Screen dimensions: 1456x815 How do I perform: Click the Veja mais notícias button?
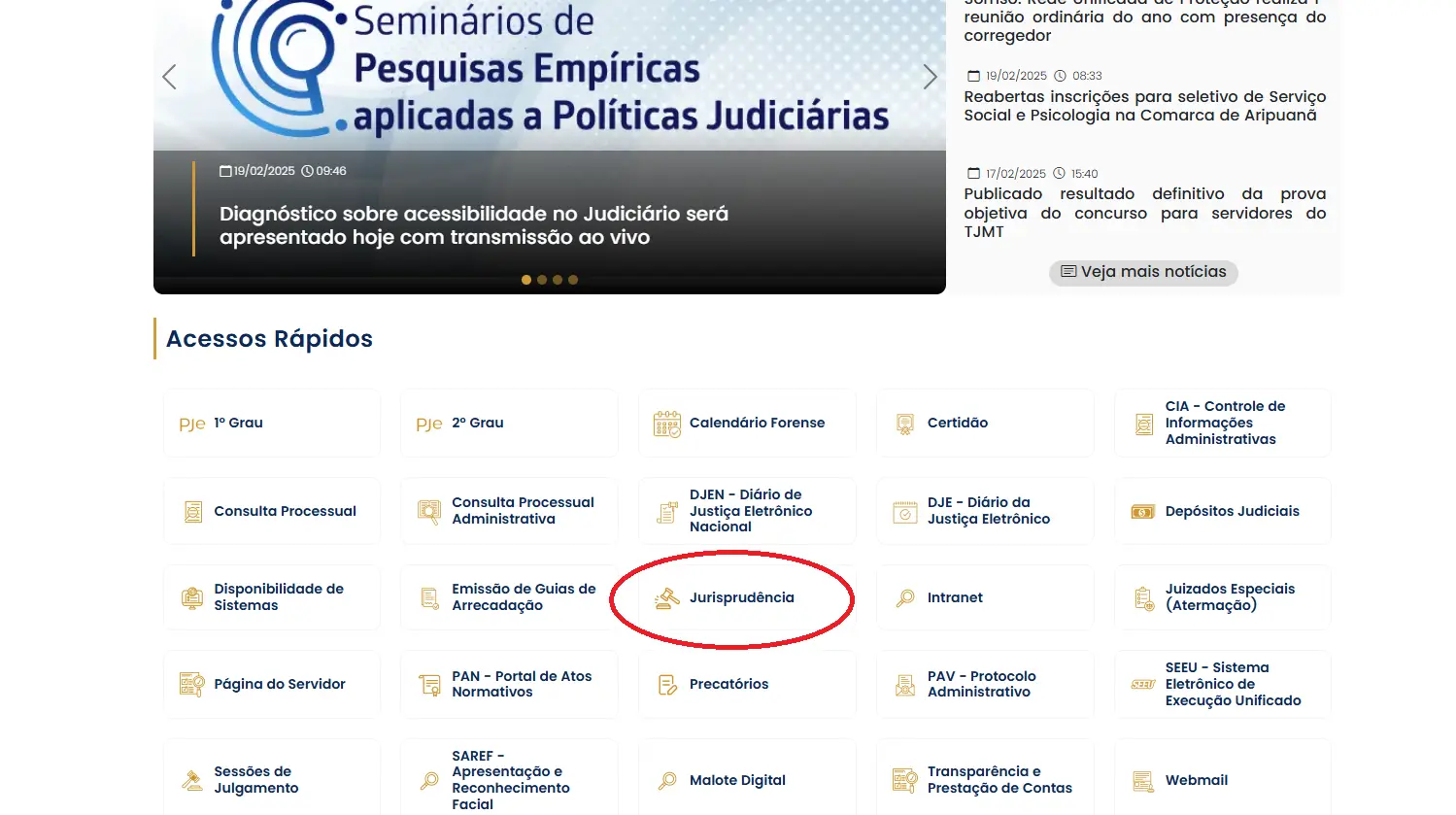pos(1143,273)
